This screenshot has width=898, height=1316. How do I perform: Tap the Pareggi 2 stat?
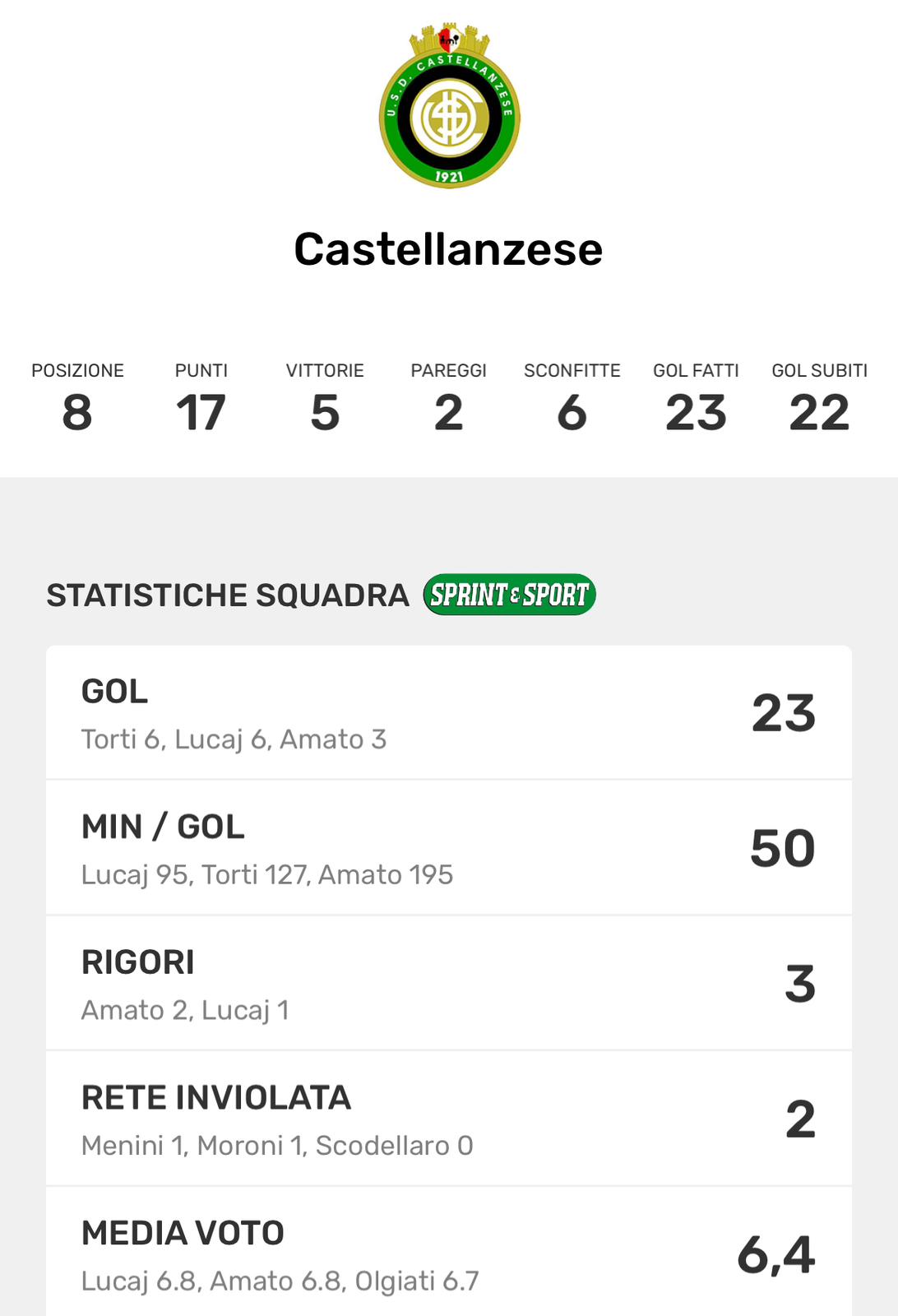point(448,399)
